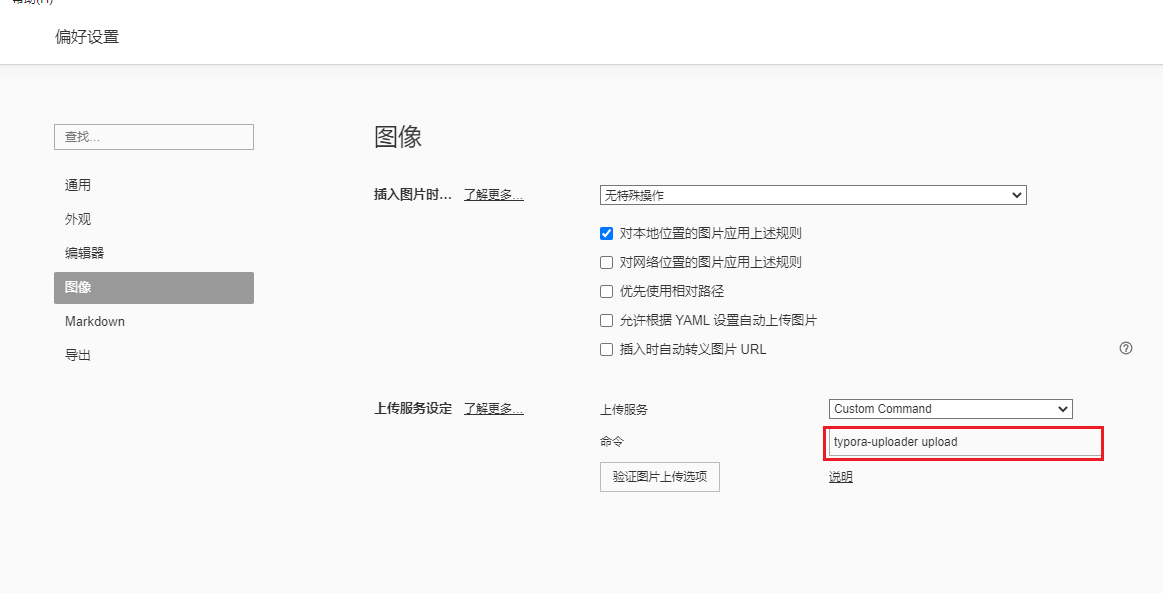Enable YAML-based auto upload (允许根据 YAML 设置自动上传图片) checkbox
The height and width of the screenshot is (593, 1163).
607,320
